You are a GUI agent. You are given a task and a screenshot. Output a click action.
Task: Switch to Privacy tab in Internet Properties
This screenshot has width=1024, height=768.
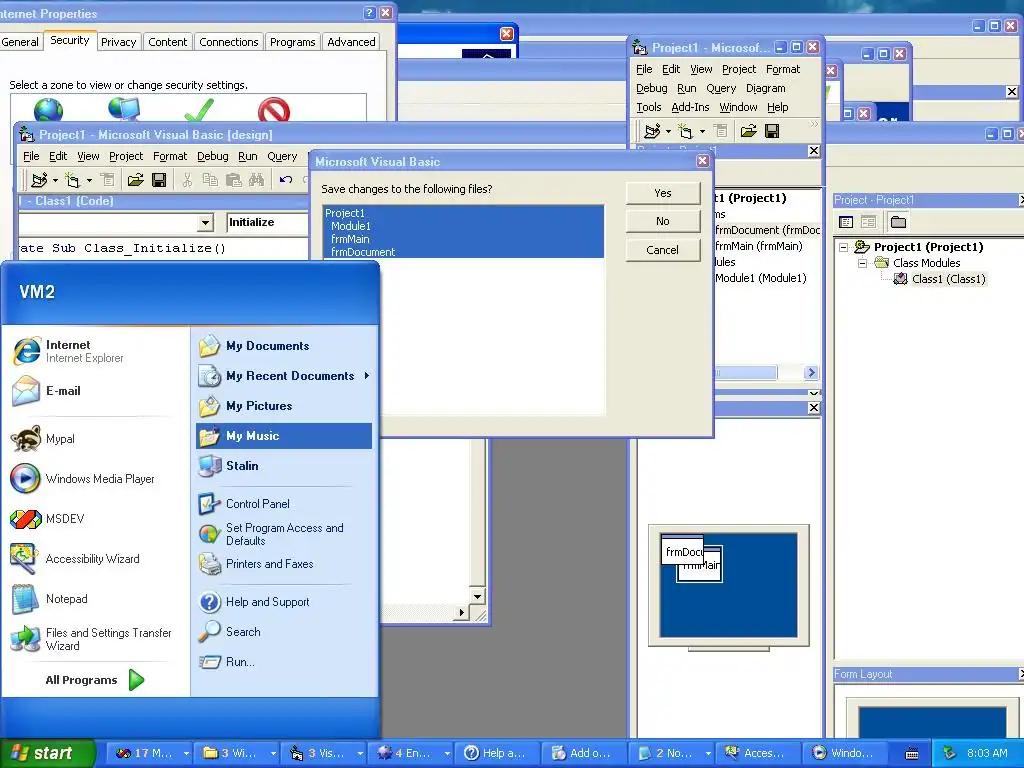pyautogui.click(x=118, y=42)
